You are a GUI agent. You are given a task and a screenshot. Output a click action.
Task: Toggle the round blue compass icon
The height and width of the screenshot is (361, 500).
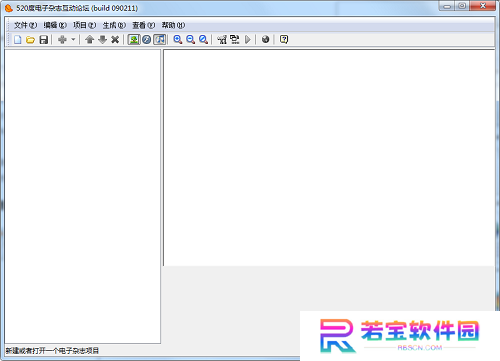(146, 40)
